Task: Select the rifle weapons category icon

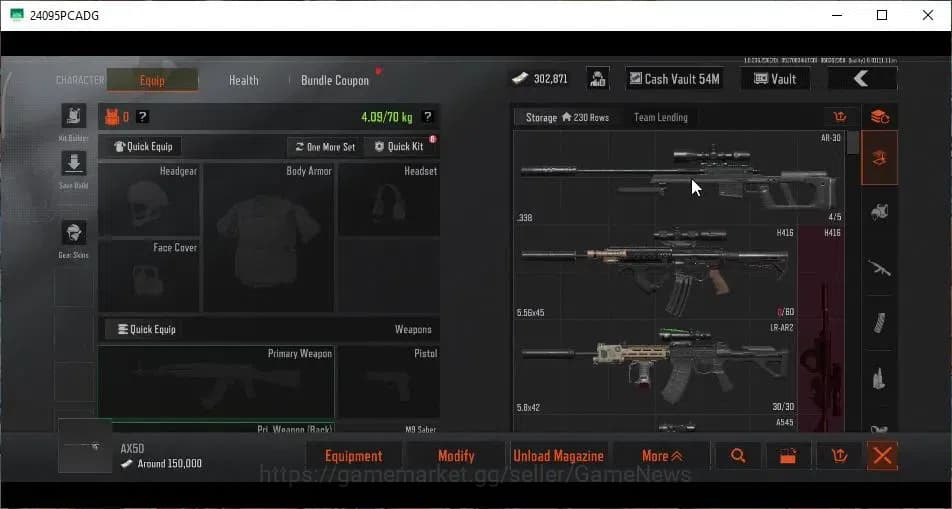Action: 880,268
